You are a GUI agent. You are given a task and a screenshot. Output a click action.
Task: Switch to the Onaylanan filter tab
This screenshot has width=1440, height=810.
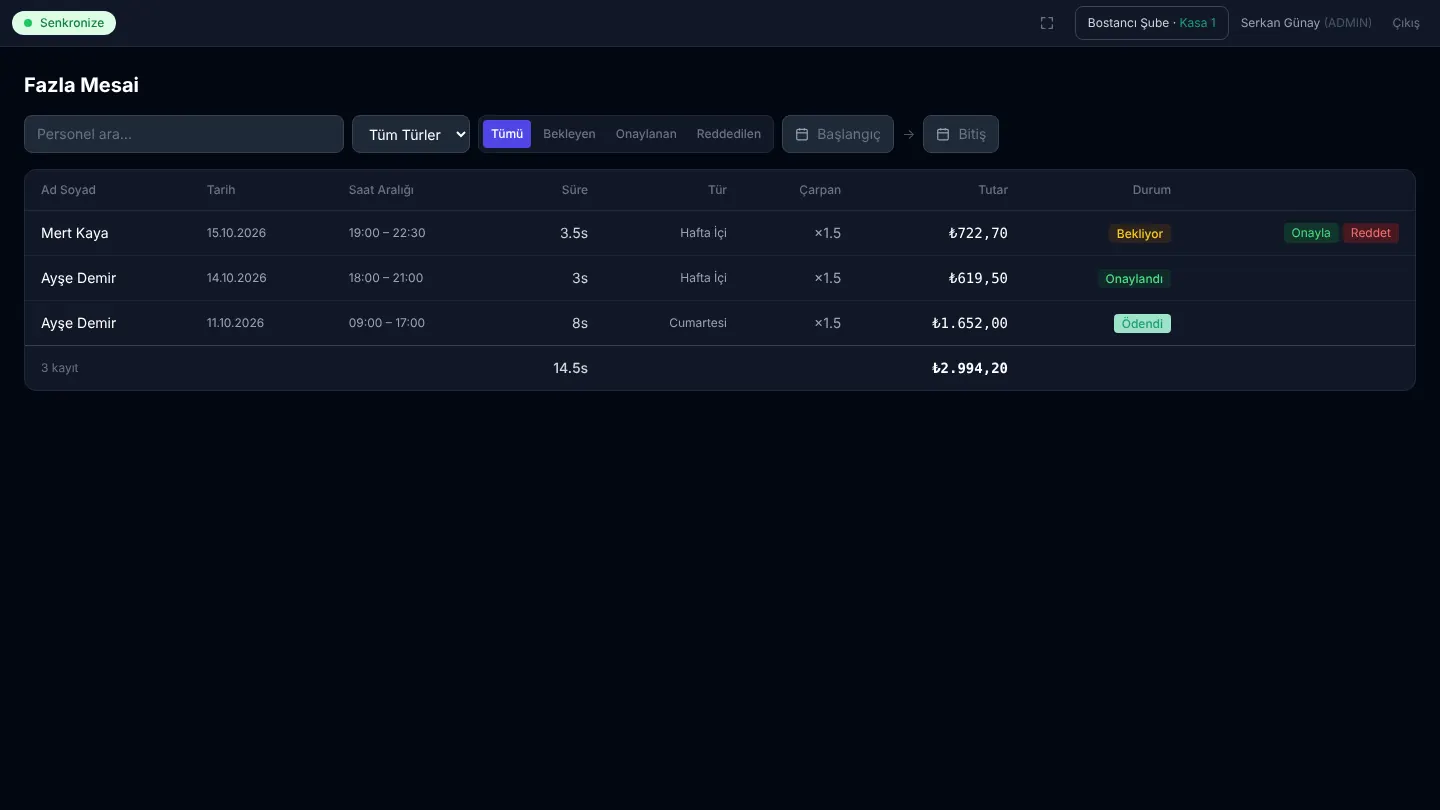646,134
